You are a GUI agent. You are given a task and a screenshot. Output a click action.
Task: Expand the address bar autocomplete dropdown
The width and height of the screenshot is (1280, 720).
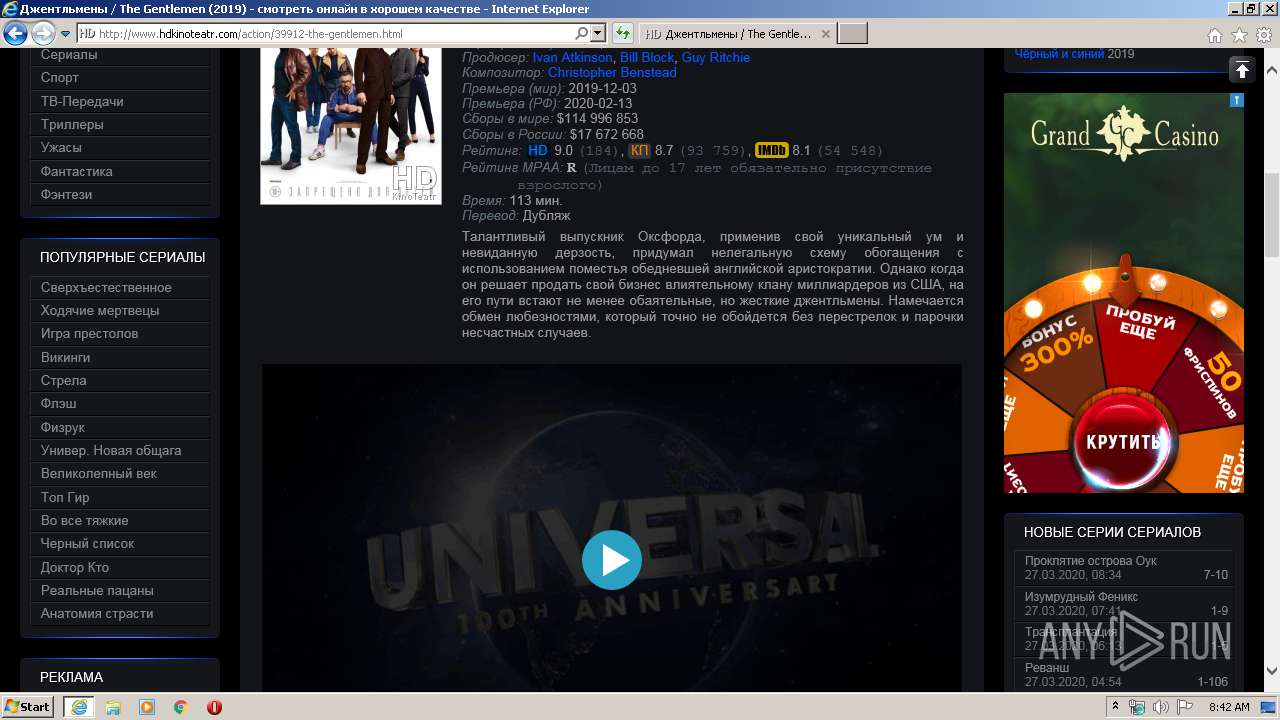pos(598,34)
